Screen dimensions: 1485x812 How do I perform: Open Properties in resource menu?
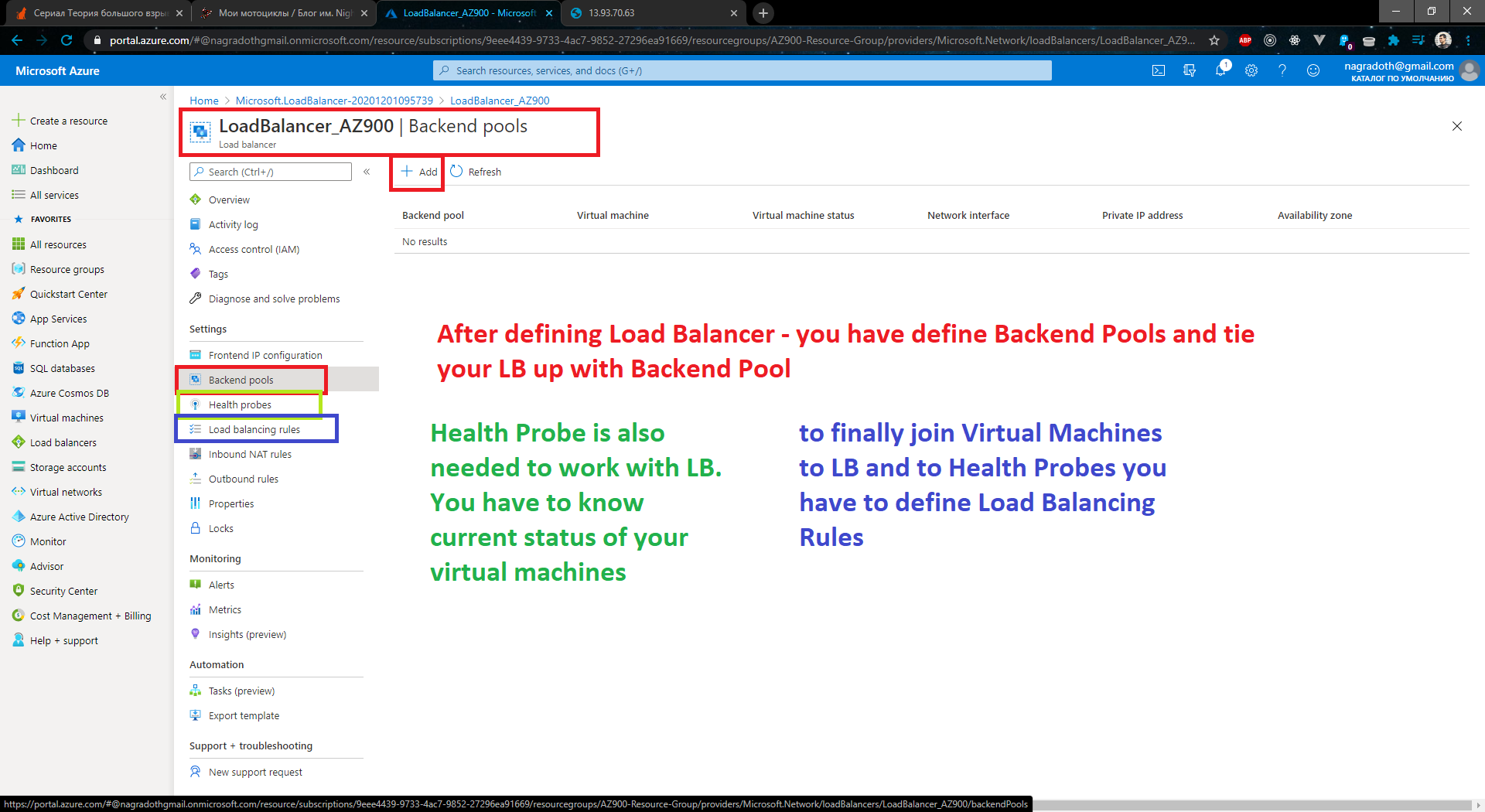pyautogui.click(x=222, y=503)
